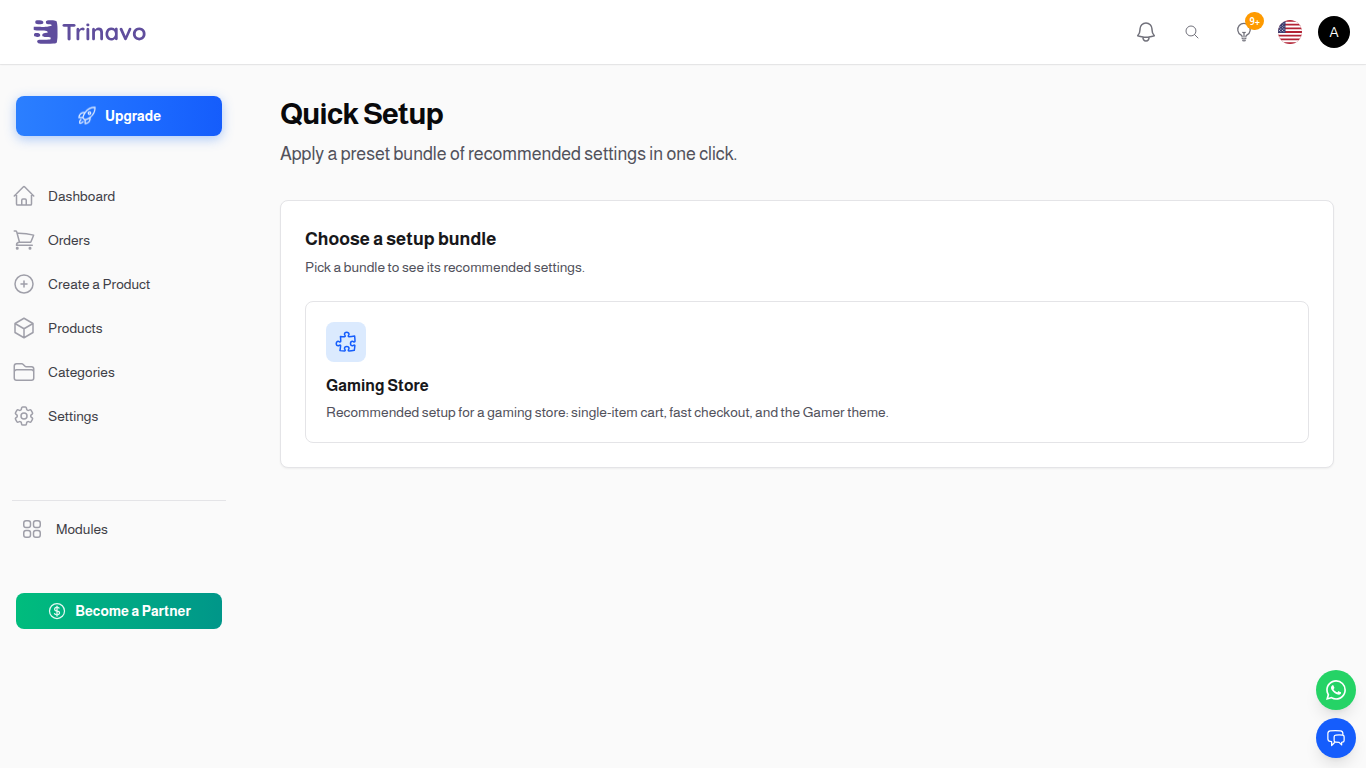The height and width of the screenshot is (768, 1366).
Task: Click the 'Apply a preset bundle' subtitle
Action: (x=508, y=154)
